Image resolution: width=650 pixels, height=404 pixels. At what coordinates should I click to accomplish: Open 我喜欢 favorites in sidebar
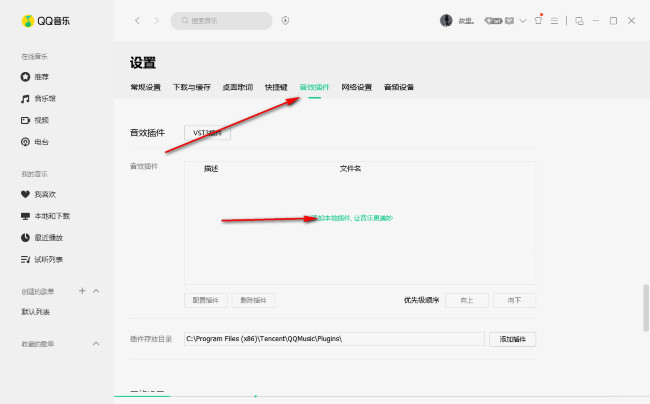click(45, 194)
